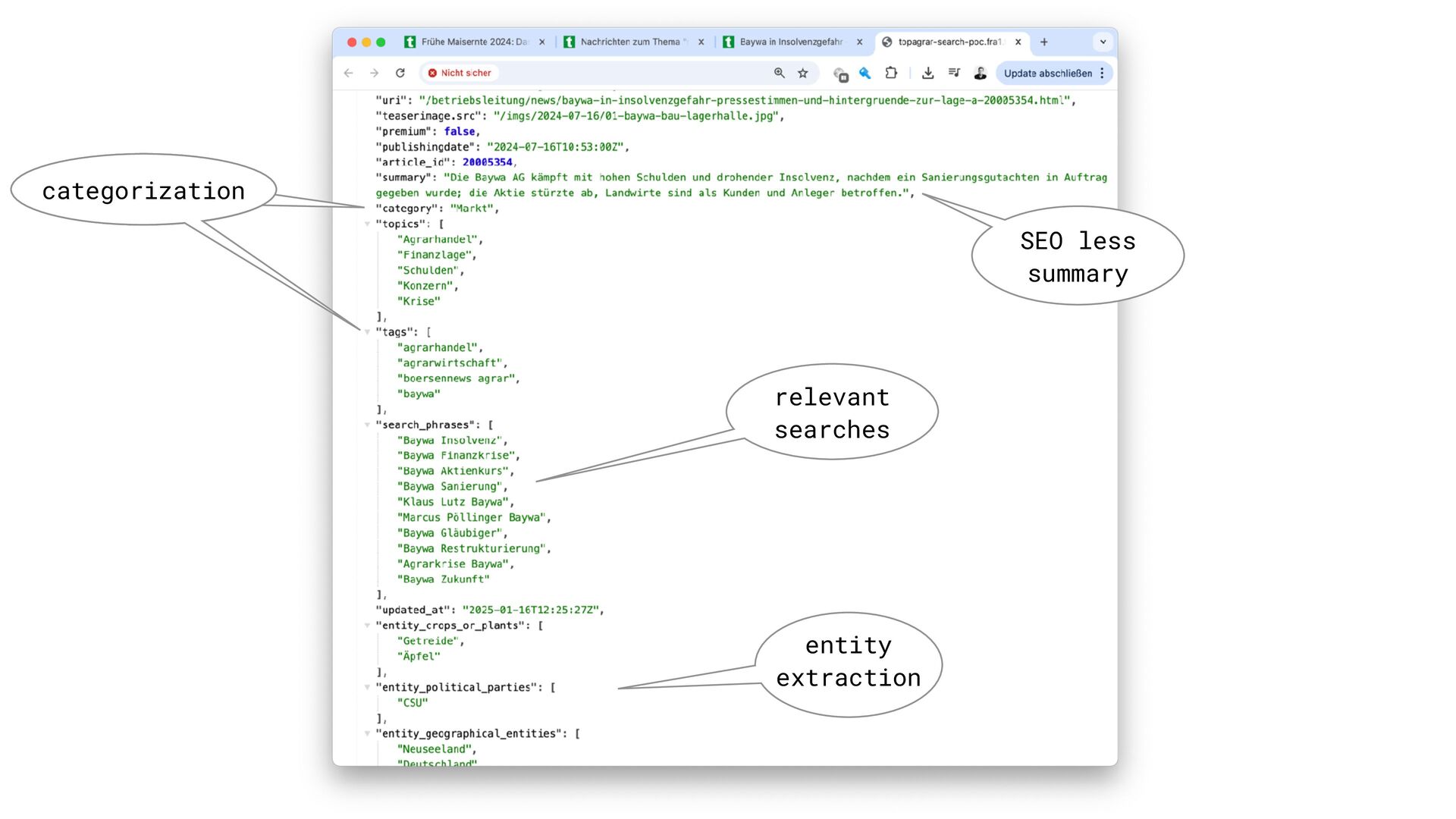Open a new browser tab

click(1044, 42)
